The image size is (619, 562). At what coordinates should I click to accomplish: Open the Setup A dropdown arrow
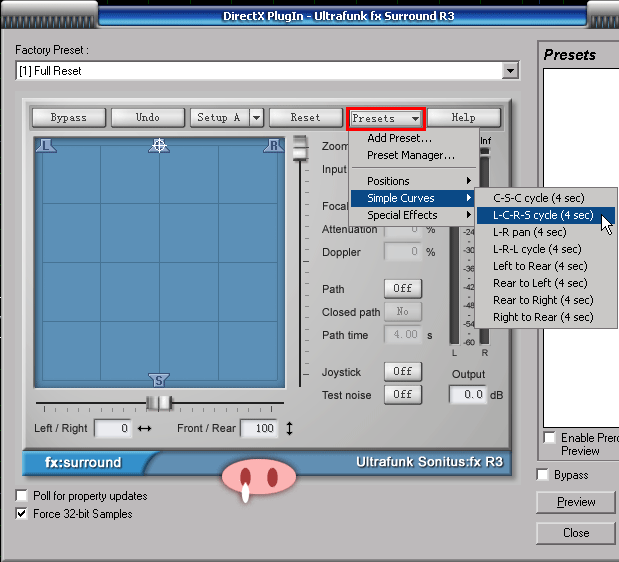coord(257,118)
